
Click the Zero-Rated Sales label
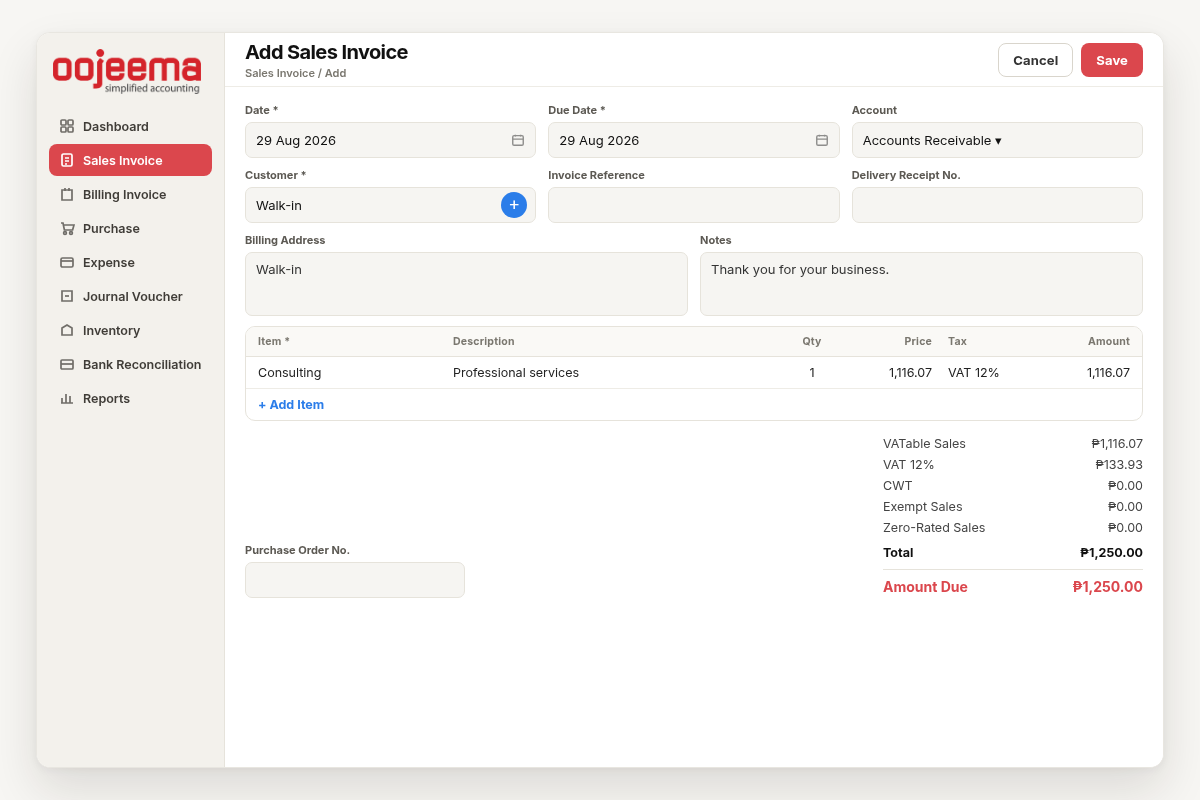[934, 528]
